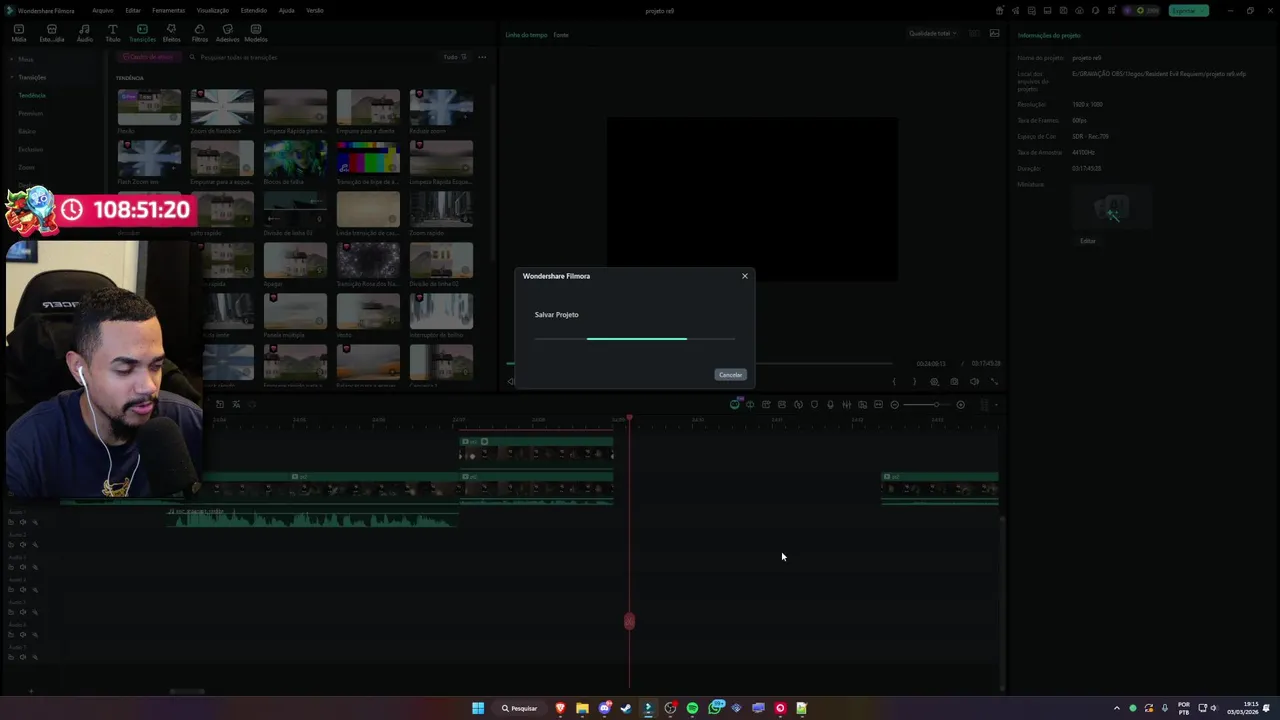Click the preview snapshot camera icon
This screenshot has width=1280, height=720.
[954, 382]
